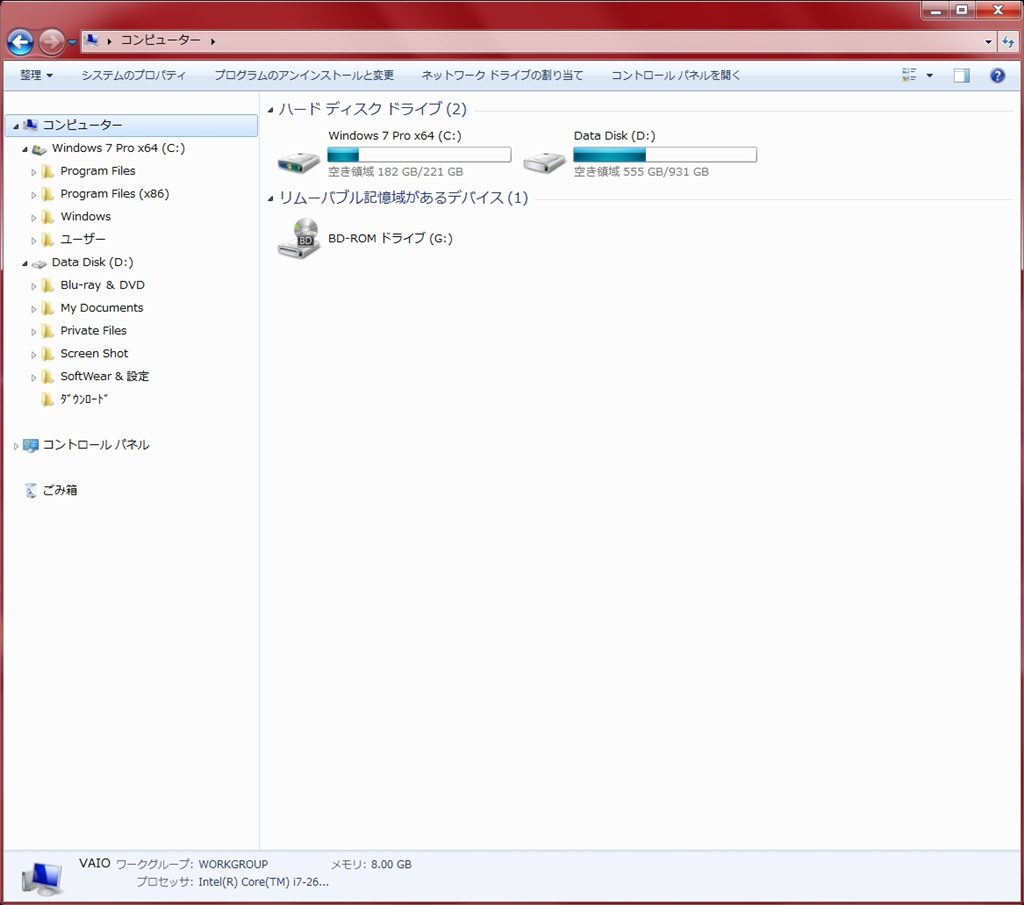Open Help with the question mark icon

coord(997,76)
